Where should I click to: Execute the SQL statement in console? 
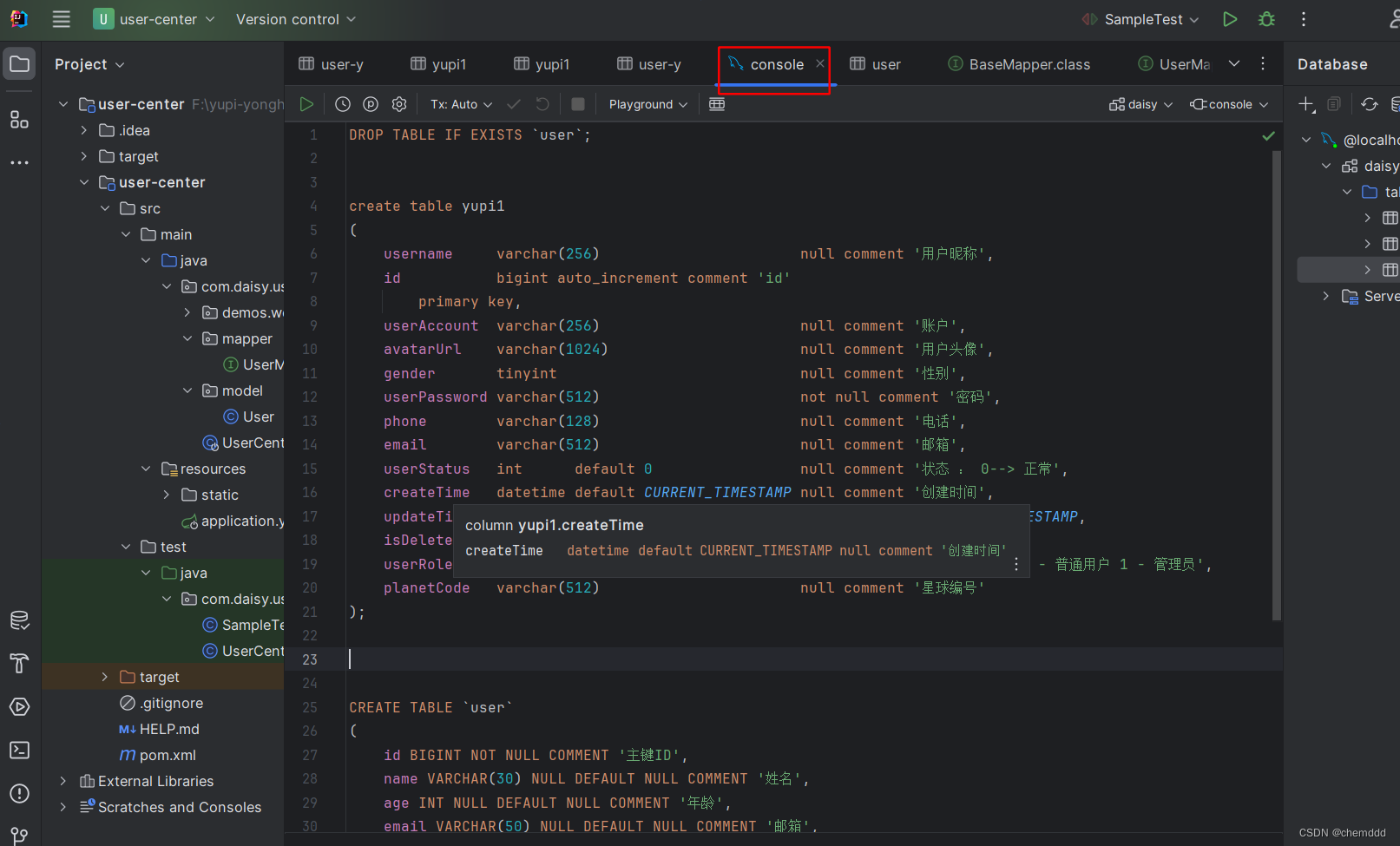click(x=306, y=104)
